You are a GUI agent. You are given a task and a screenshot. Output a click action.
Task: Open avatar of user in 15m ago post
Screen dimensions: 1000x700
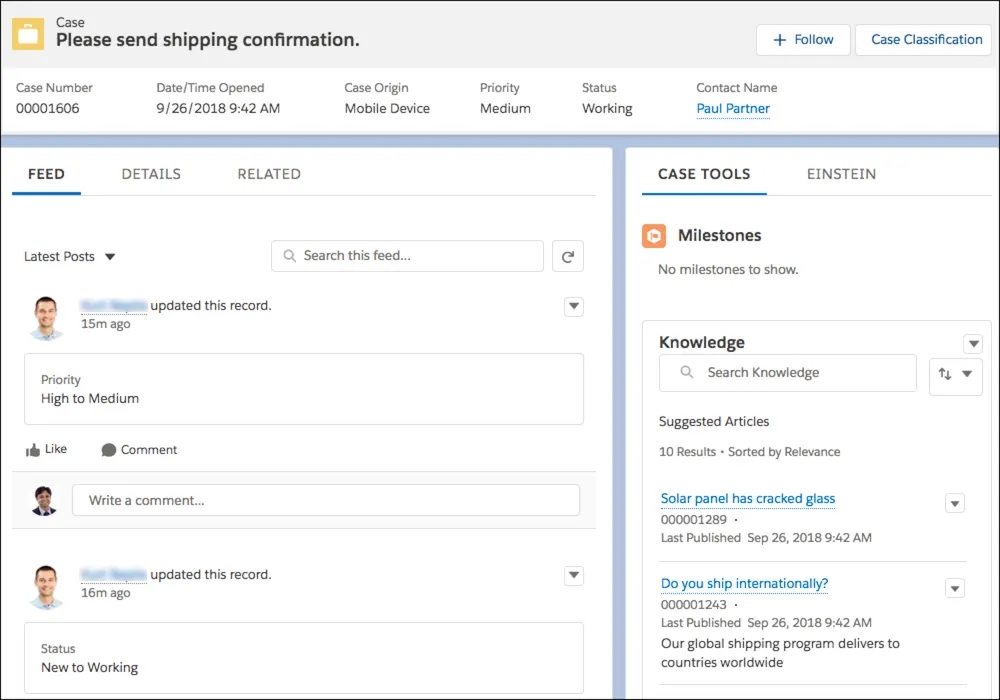click(x=46, y=317)
